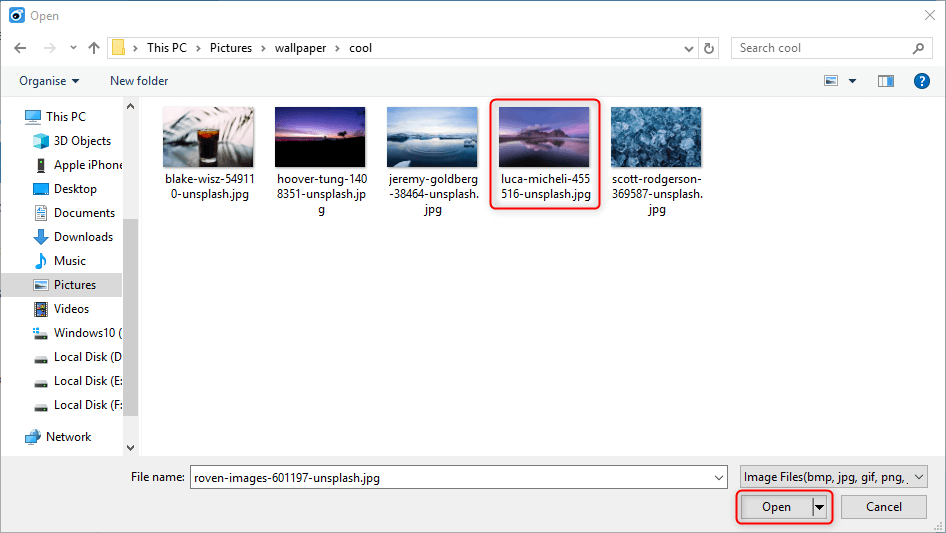Click the forward navigation arrow
The width and height of the screenshot is (946, 533).
tap(49, 48)
